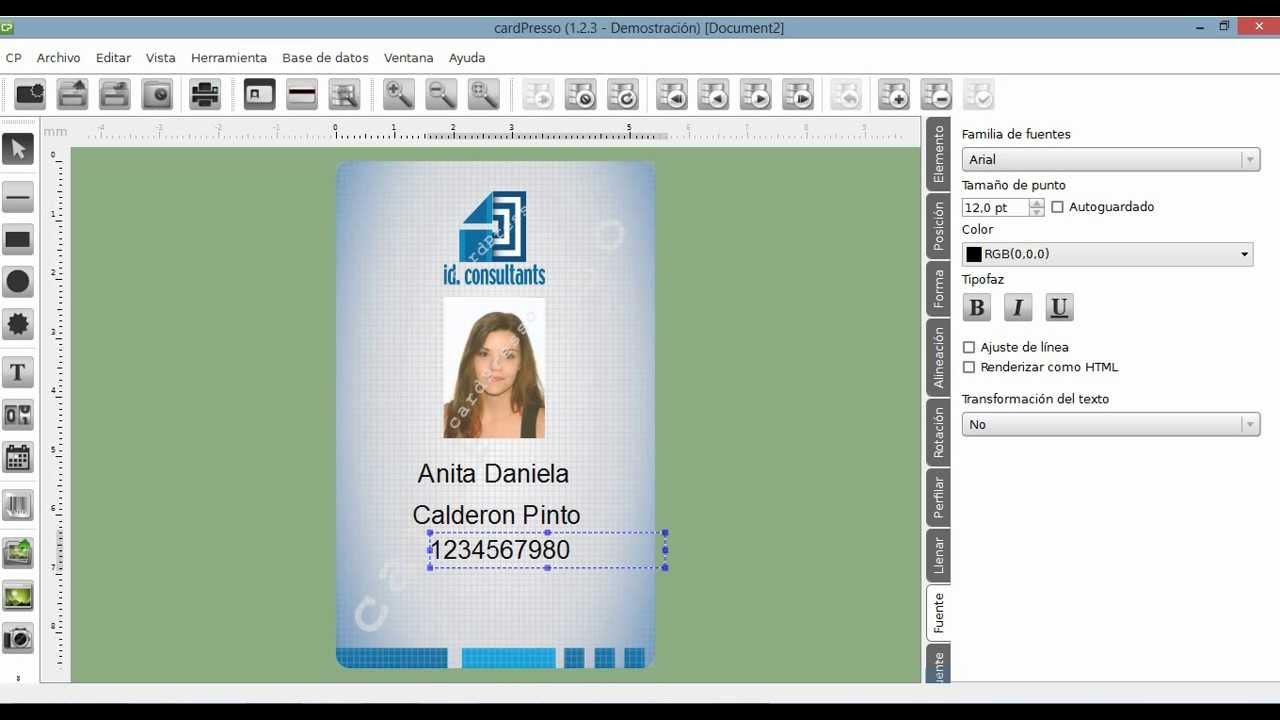Click the underline formatting button
This screenshot has height=720, width=1280.
[1058, 307]
